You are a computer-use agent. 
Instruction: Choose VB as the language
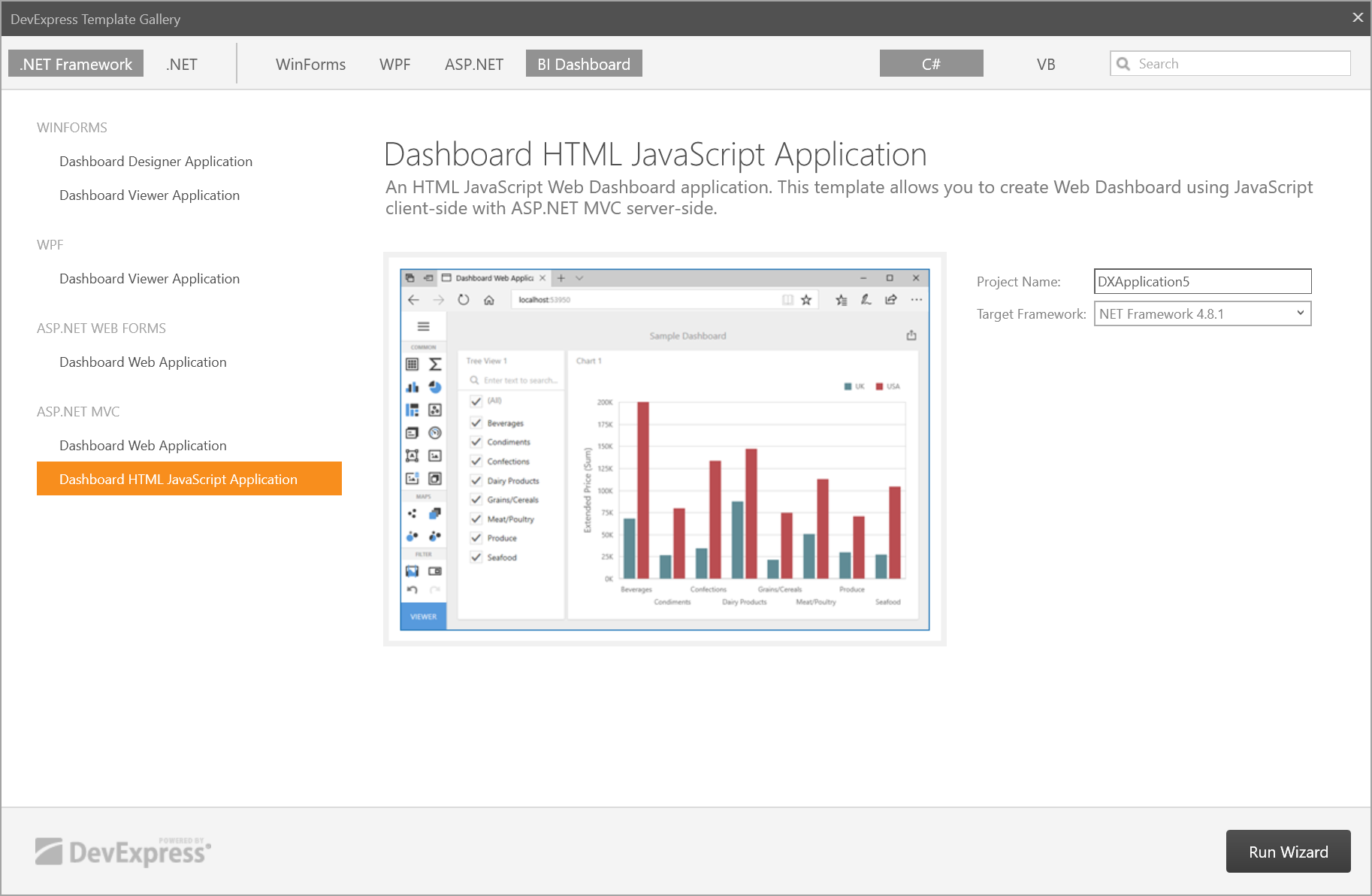pyautogui.click(x=1045, y=64)
